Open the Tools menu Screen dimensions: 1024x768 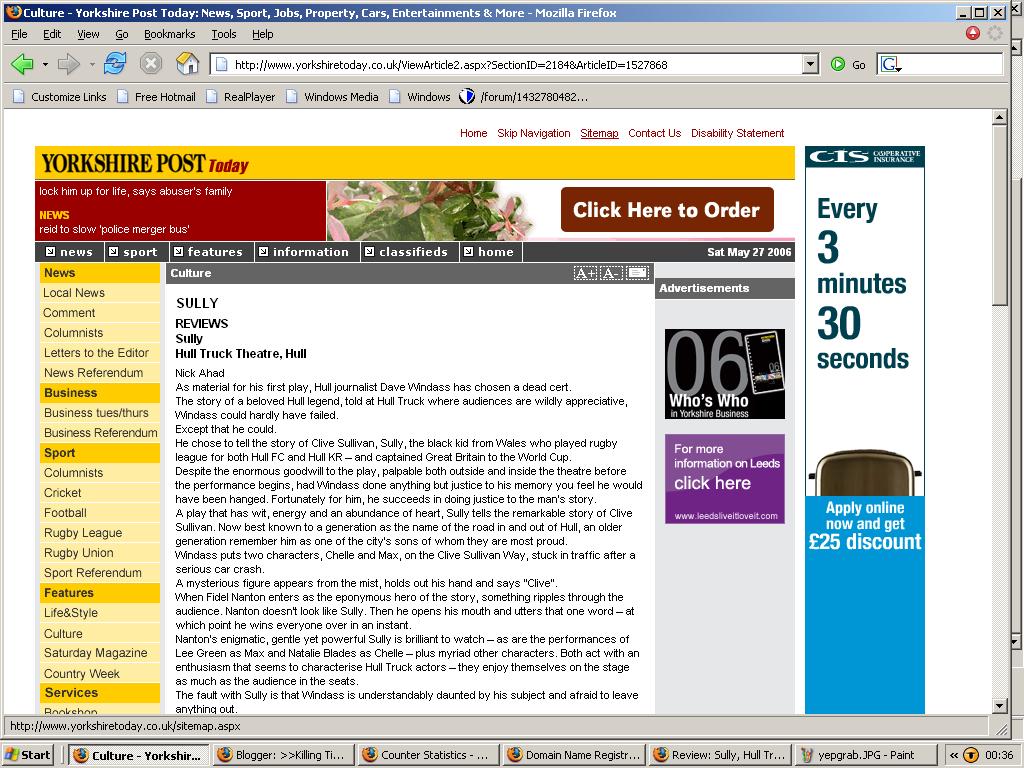tap(223, 34)
